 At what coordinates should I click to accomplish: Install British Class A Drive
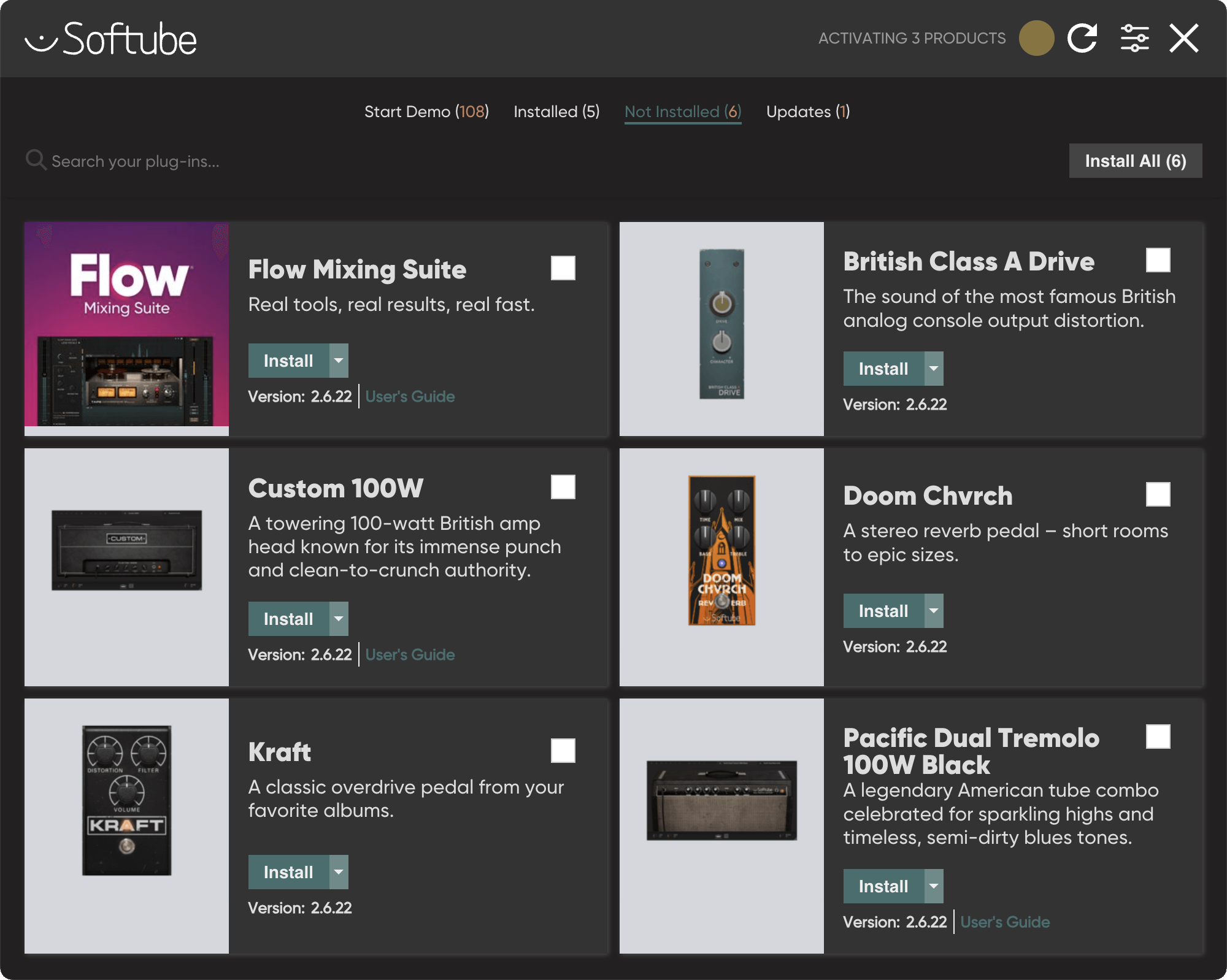point(883,369)
